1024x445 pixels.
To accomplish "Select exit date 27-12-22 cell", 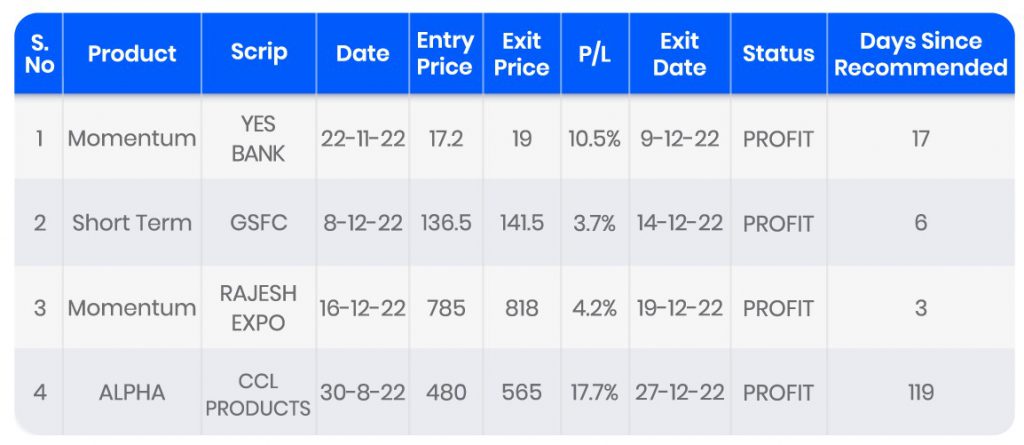I will [679, 394].
